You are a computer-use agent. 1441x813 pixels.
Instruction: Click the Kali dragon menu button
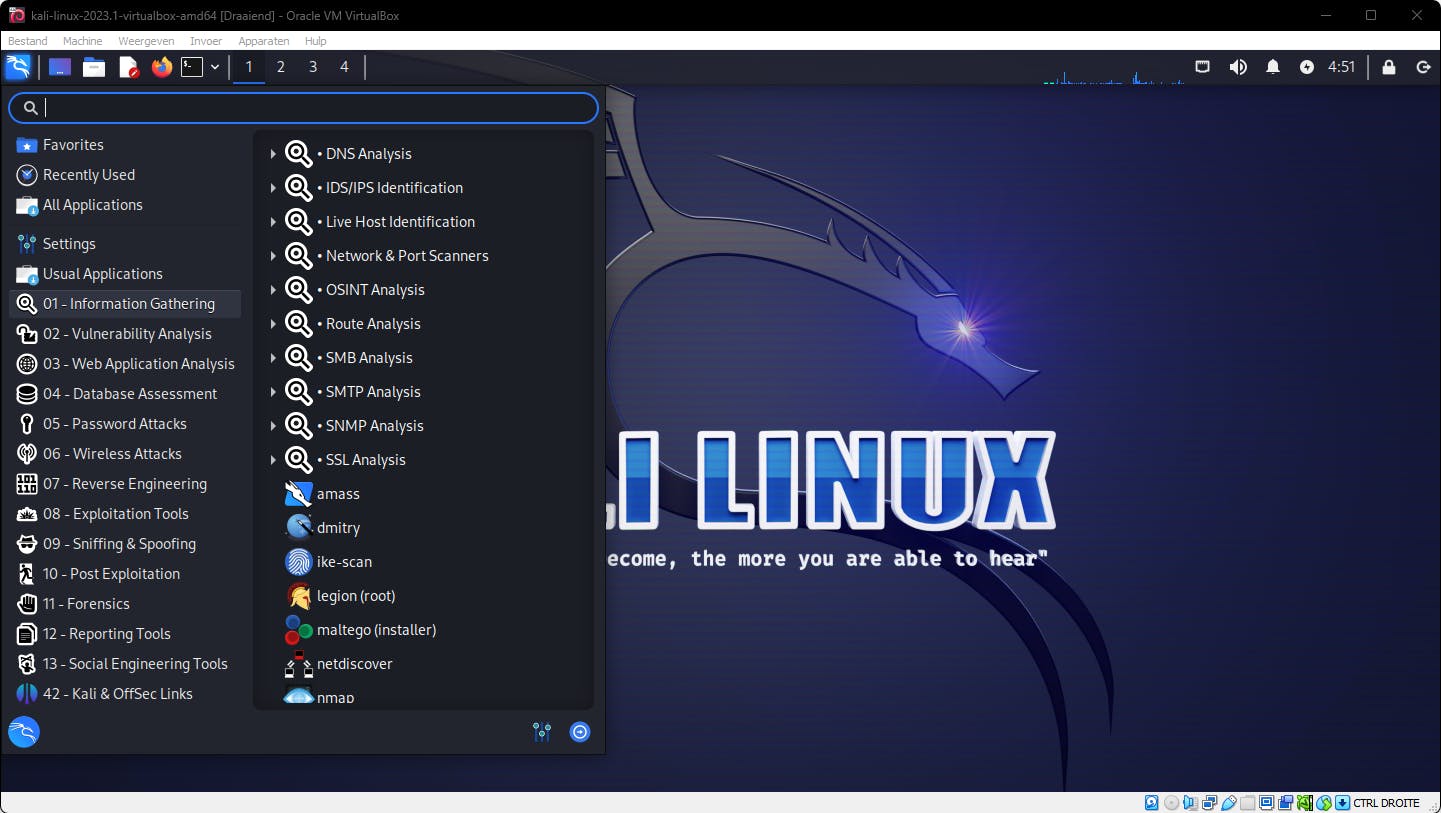pyautogui.click(x=18, y=67)
